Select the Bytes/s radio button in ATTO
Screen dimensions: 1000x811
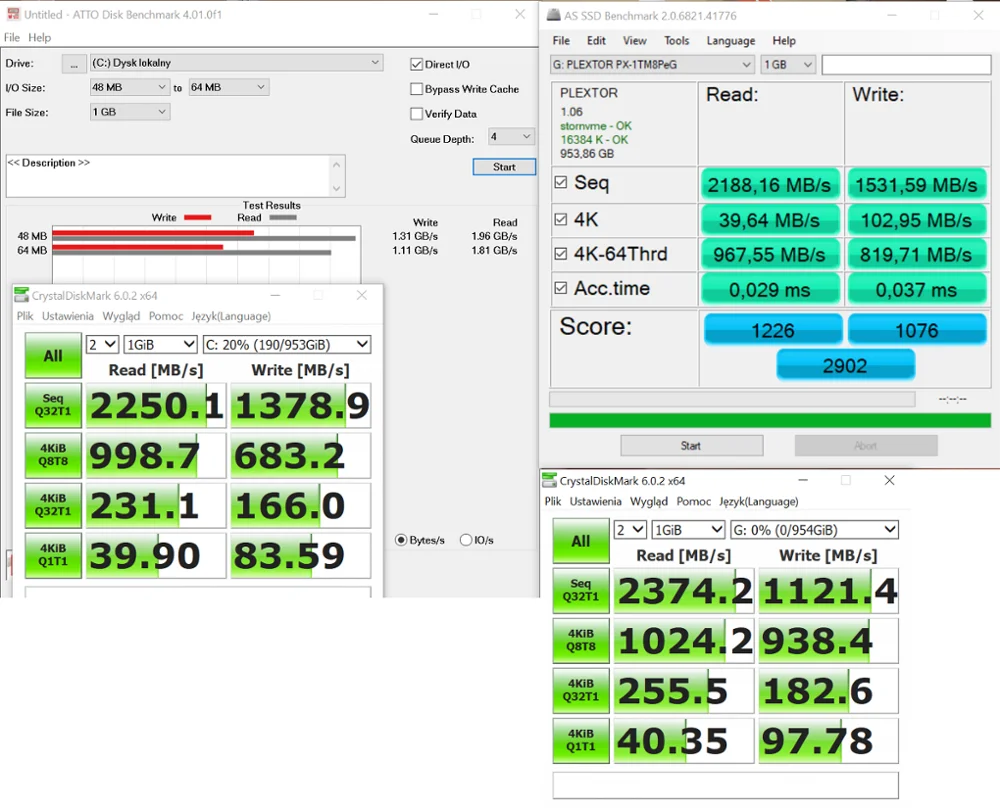point(401,540)
